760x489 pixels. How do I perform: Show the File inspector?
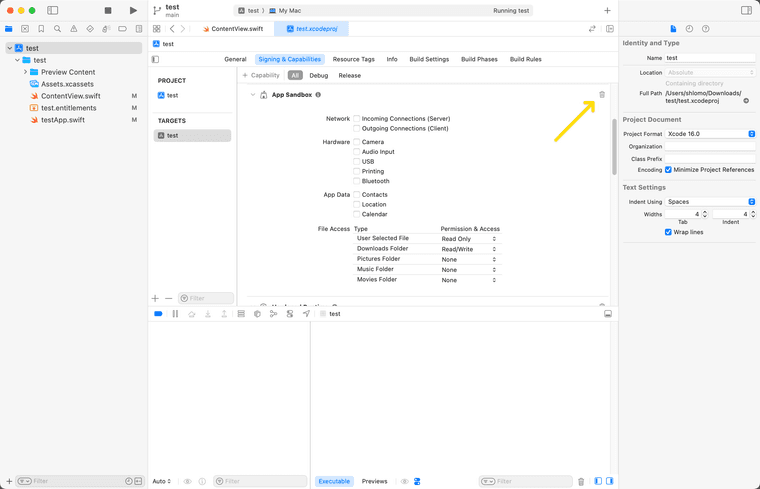tap(673, 29)
